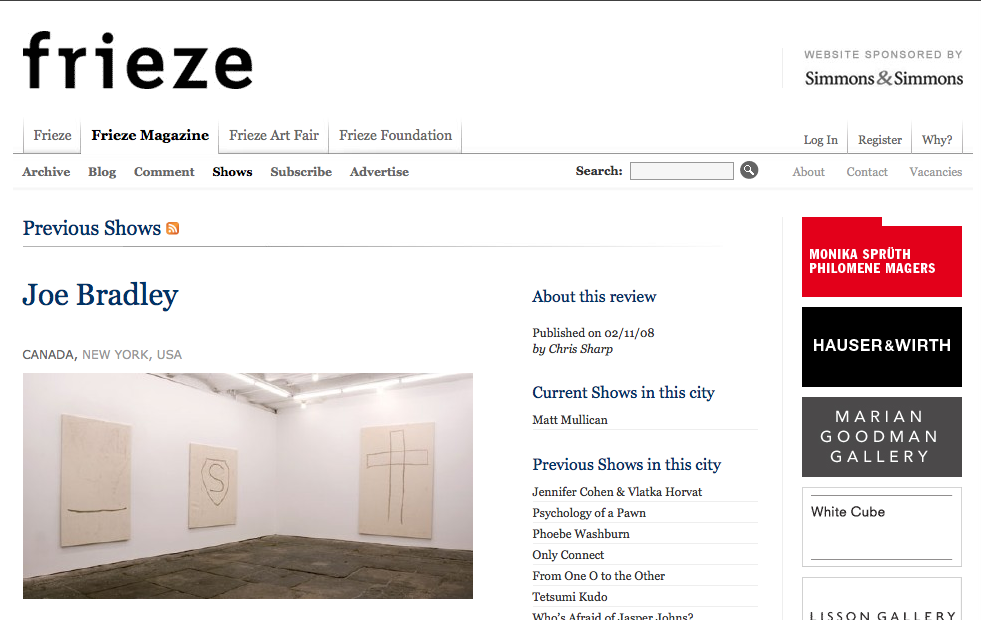Open Psychology of a Pawn review
981x620 pixels.
click(x=589, y=513)
